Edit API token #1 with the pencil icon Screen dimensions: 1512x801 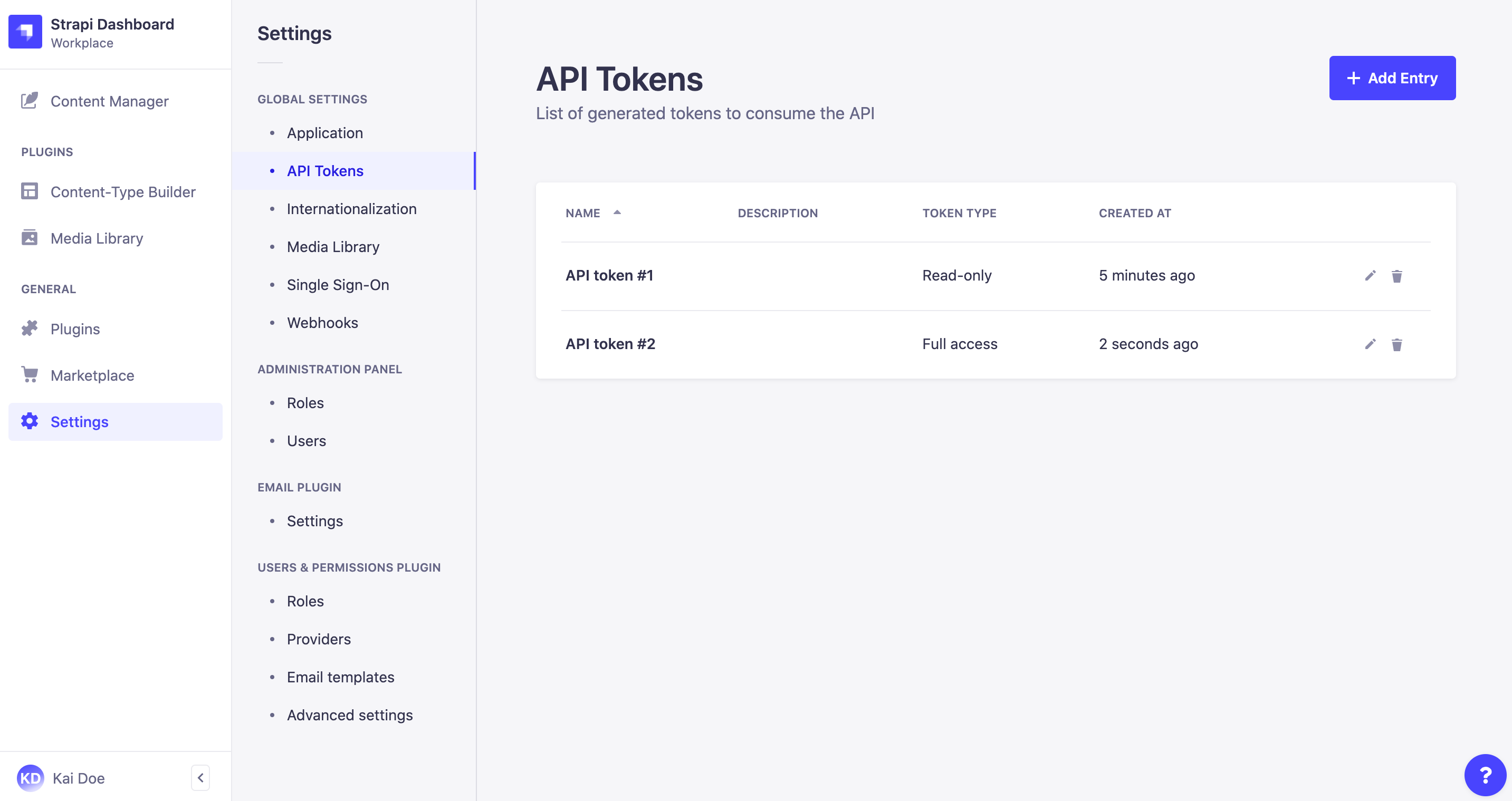[1370, 275]
